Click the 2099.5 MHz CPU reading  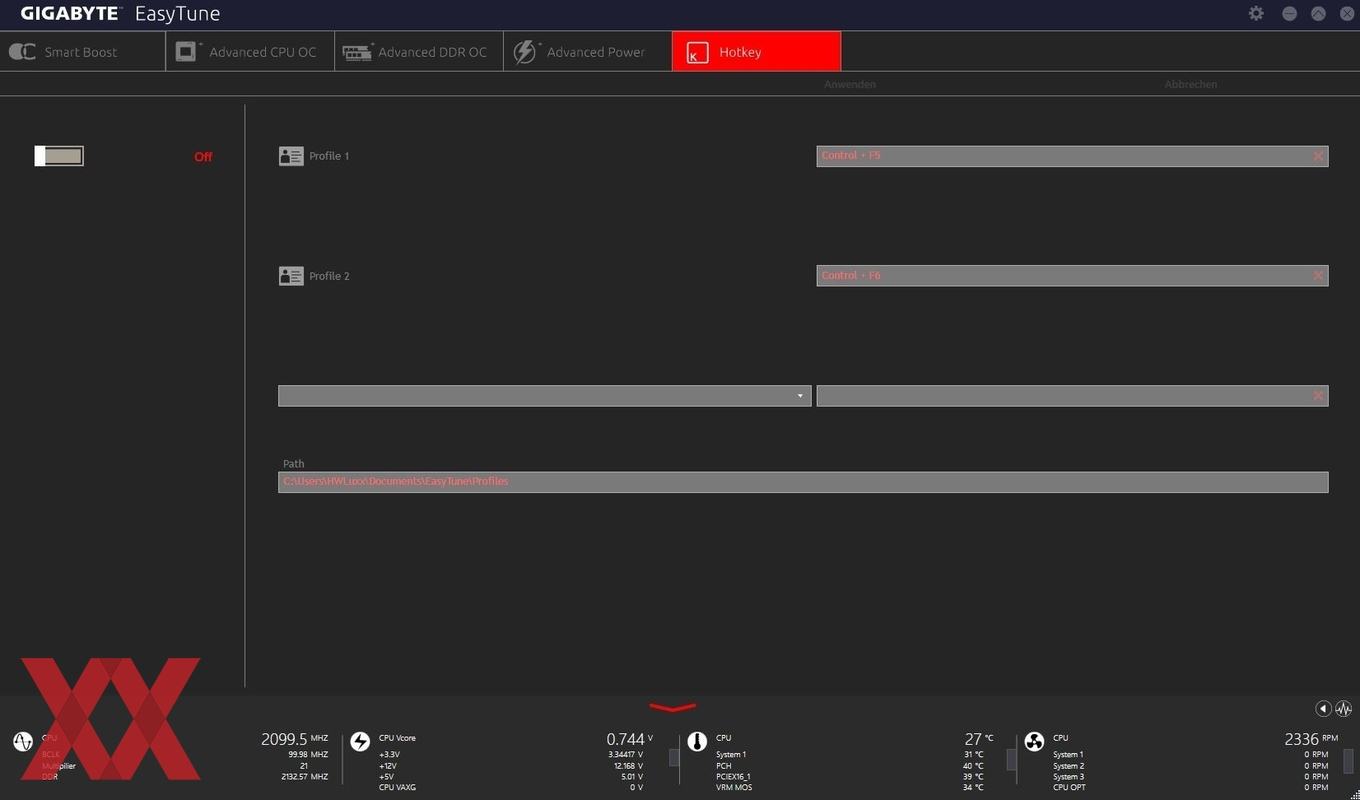(x=294, y=739)
